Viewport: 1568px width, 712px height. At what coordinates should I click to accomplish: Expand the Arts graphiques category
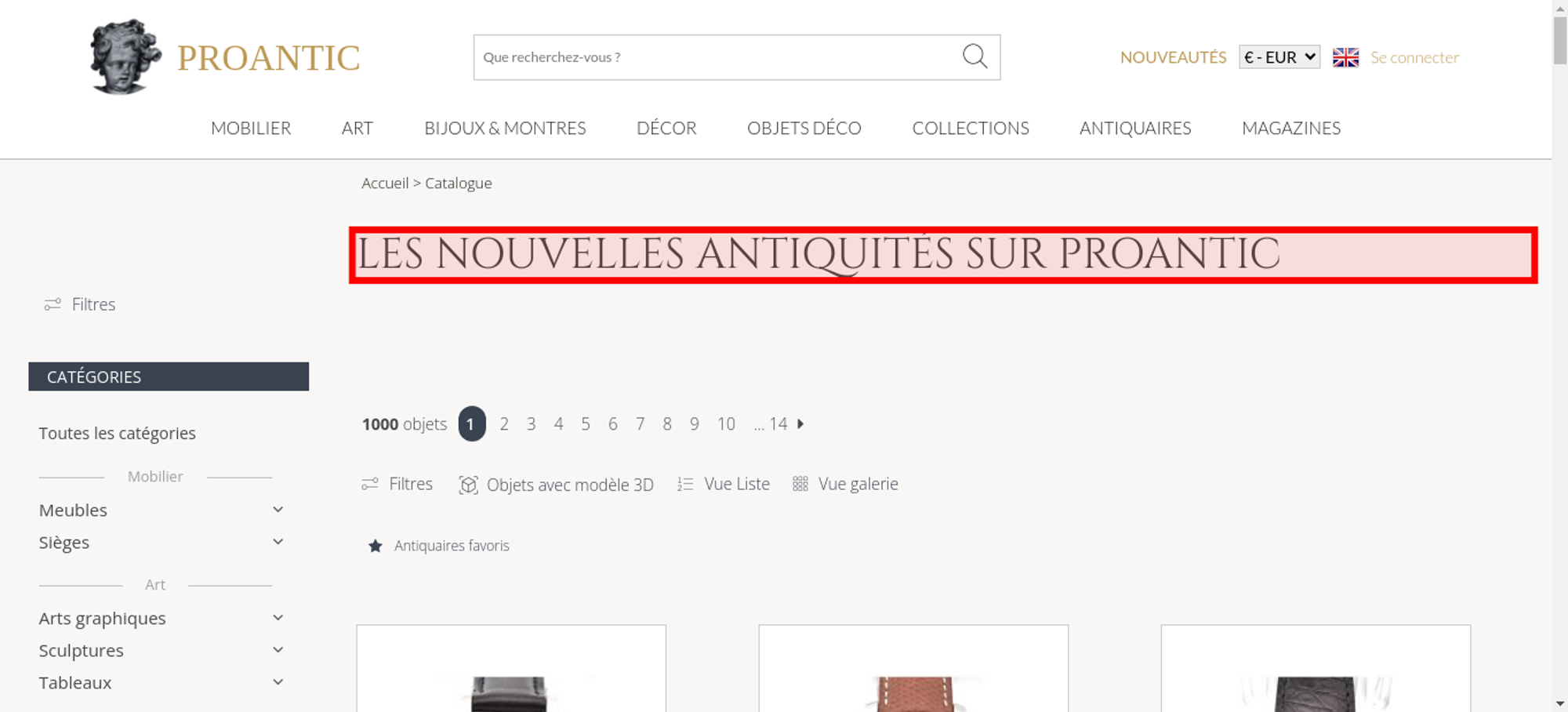(x=278, y=618)
